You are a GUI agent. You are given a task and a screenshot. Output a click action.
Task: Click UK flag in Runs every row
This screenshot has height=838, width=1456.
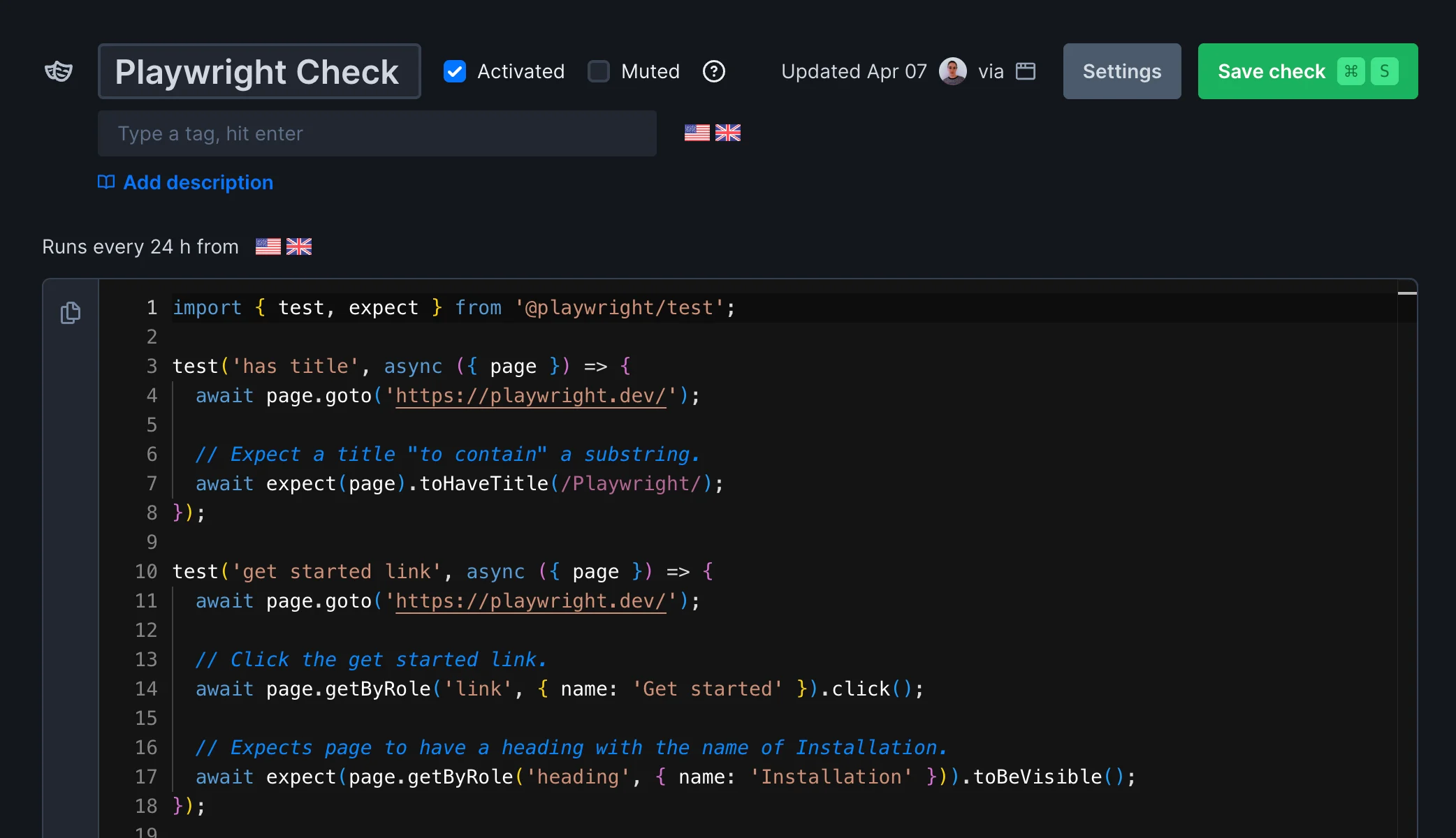(x=299, y=247)
